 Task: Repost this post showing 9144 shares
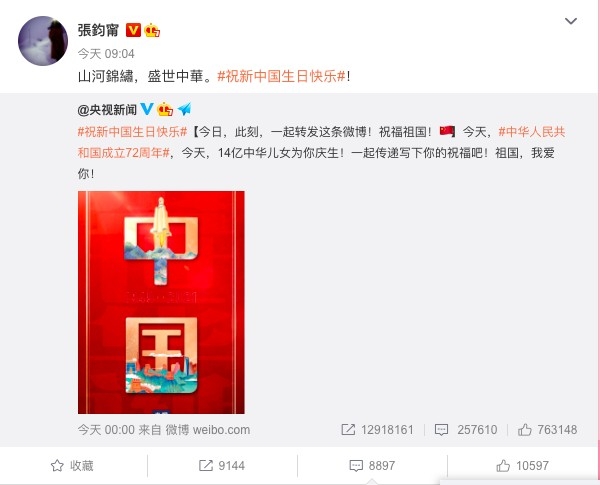(222, 466)
